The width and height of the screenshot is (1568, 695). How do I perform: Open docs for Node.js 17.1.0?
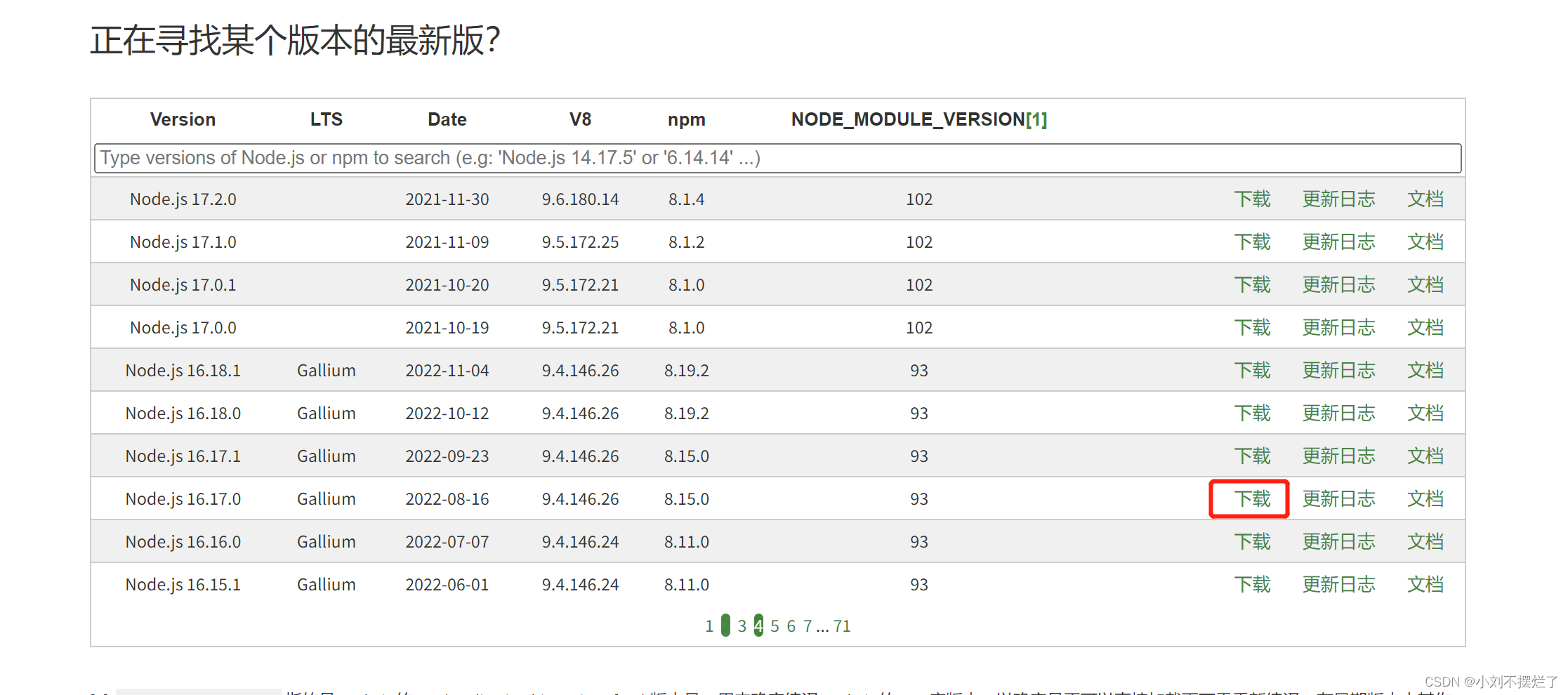coord(1425,242)
